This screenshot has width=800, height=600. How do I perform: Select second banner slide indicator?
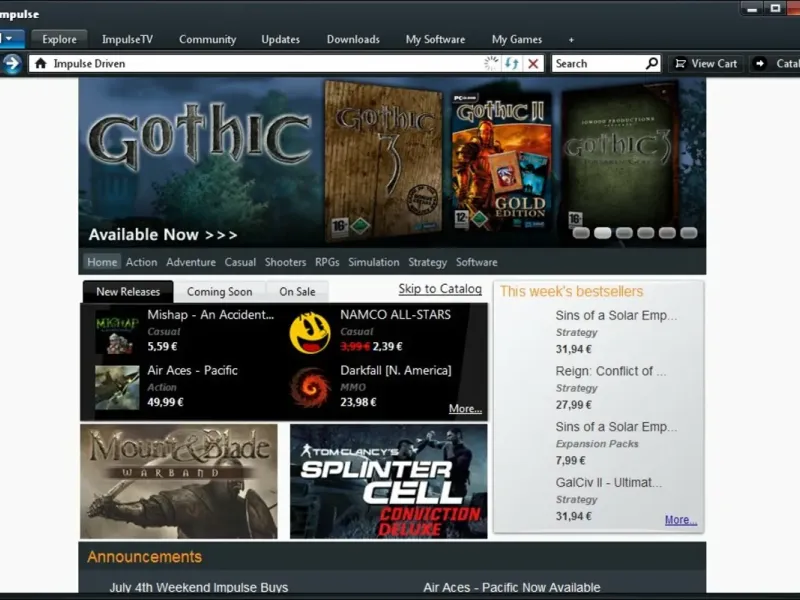click(603, 233)
